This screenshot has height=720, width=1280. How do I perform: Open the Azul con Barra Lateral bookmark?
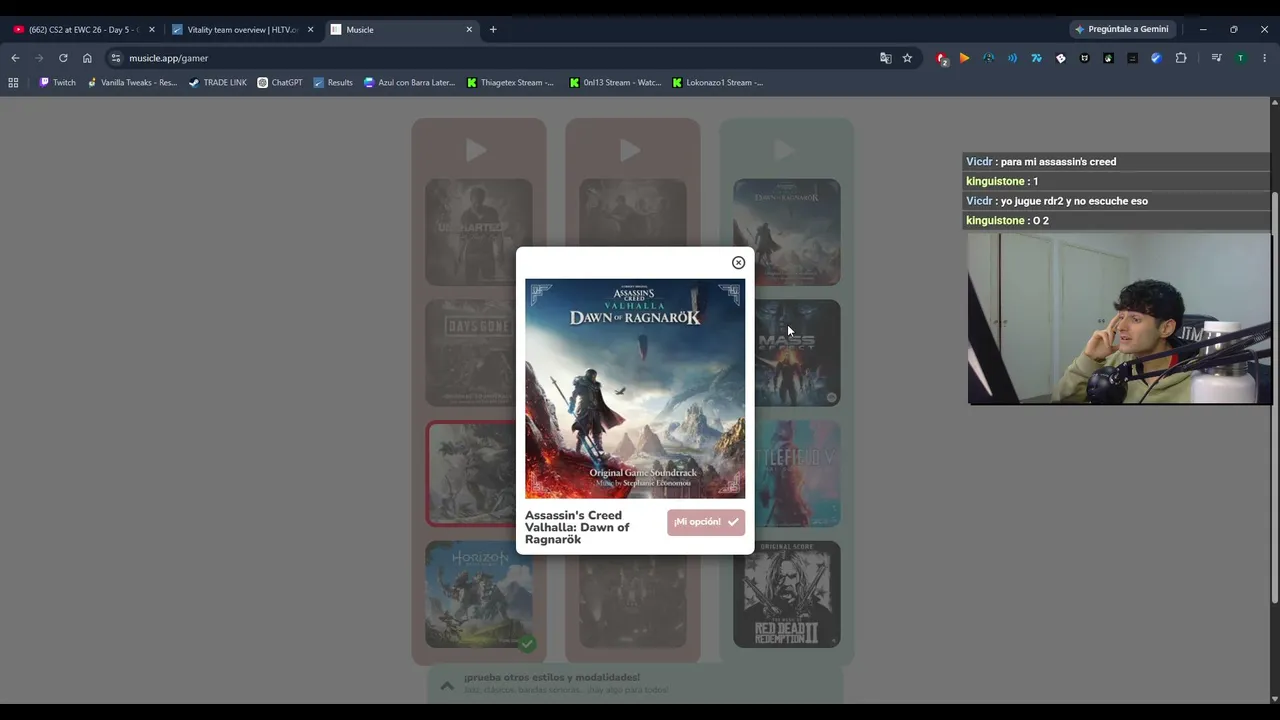(410, 83)
